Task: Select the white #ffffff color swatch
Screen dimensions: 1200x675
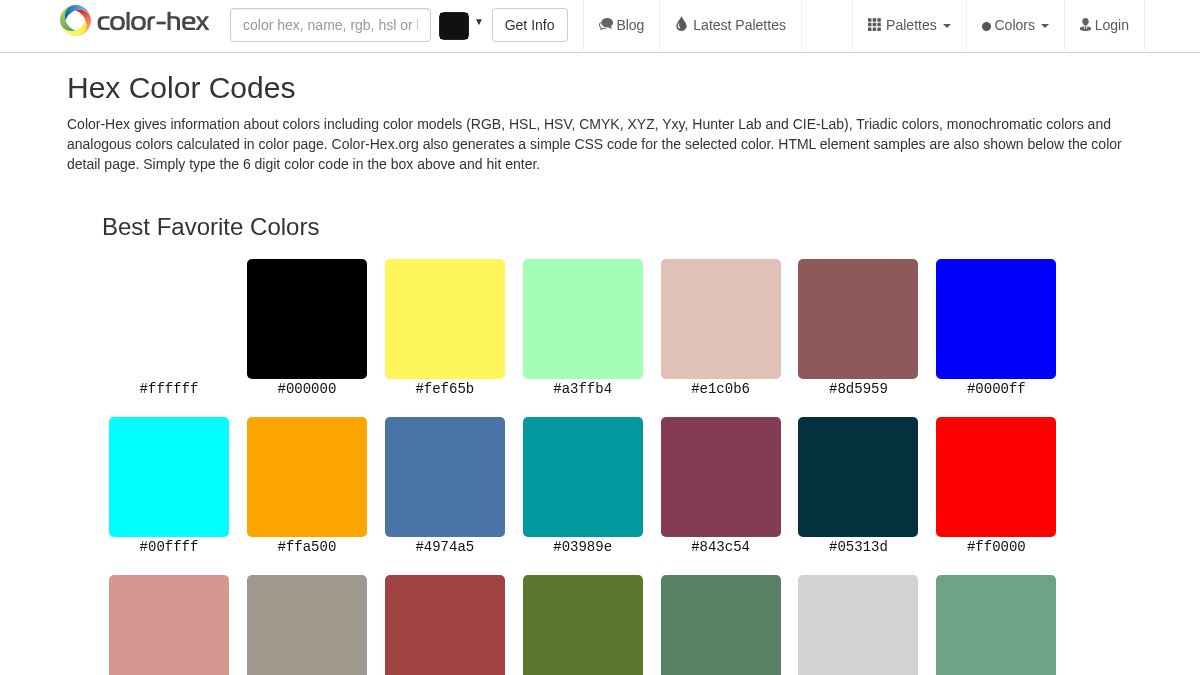Action: coord(169,319)
